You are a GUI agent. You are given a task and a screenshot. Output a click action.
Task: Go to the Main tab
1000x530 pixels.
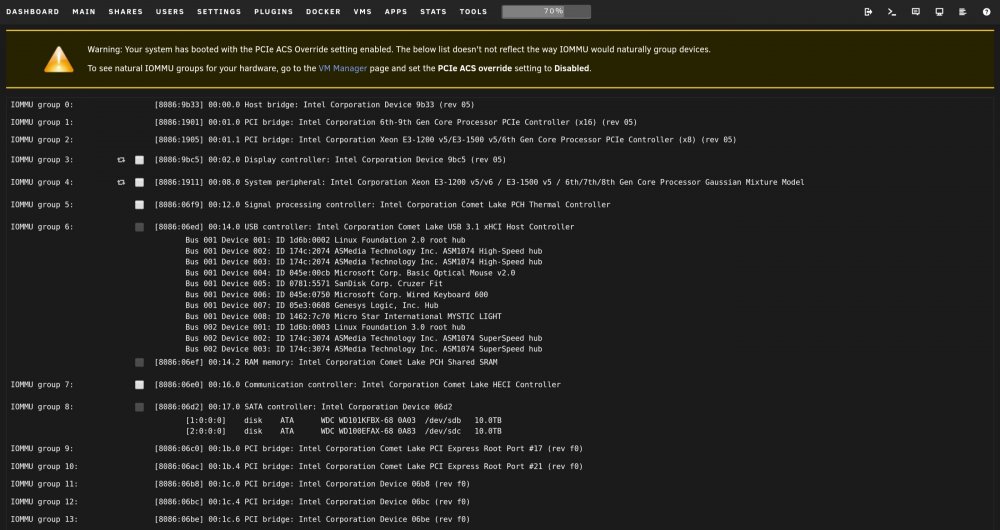point(84,11)
